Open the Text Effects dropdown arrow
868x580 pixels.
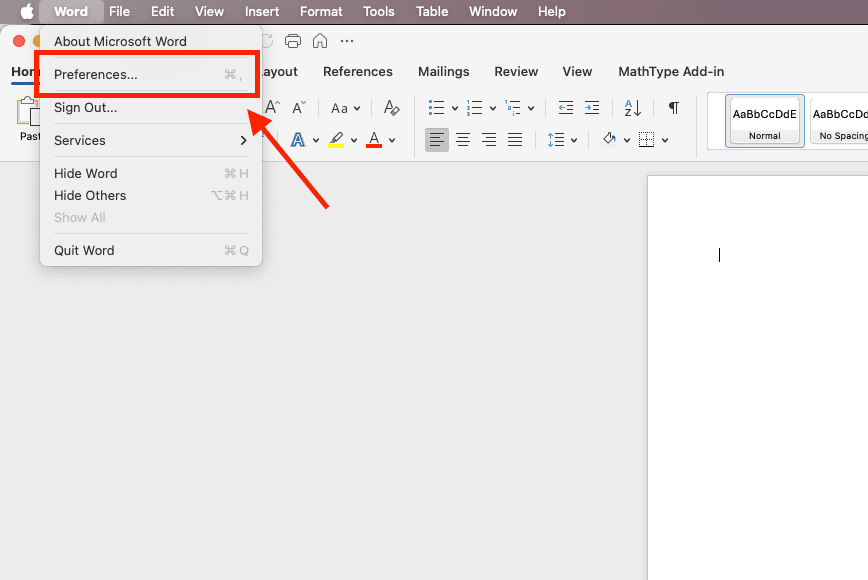316,141
